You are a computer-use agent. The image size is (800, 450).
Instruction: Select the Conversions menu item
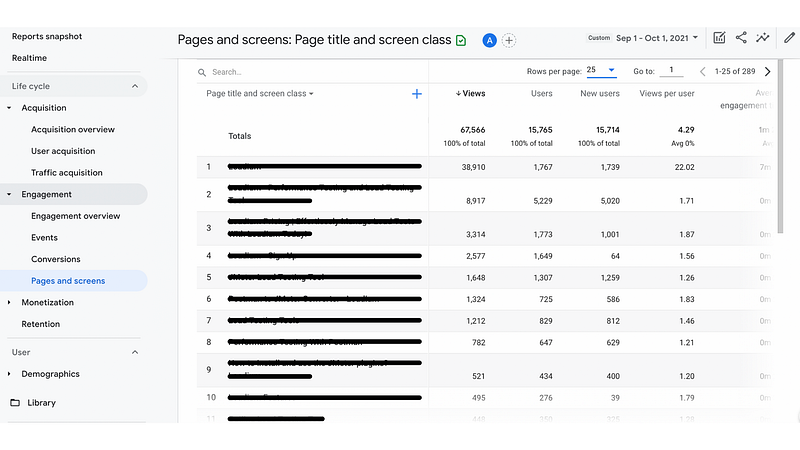(x=56, y=259)
